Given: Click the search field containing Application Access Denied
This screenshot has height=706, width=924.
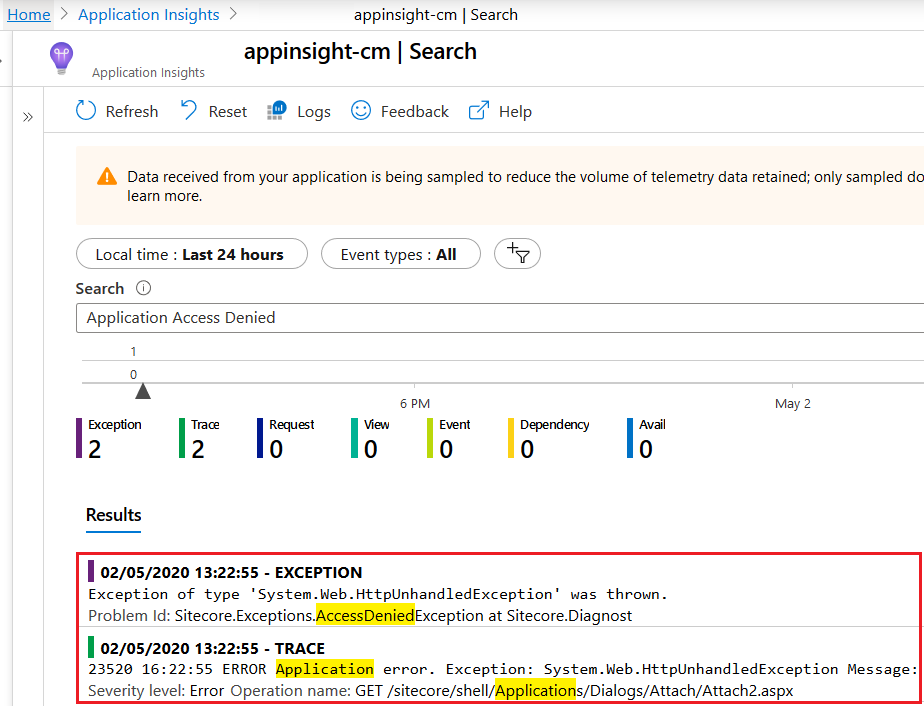Looking at the screenshot, I should tap(500, 318).
